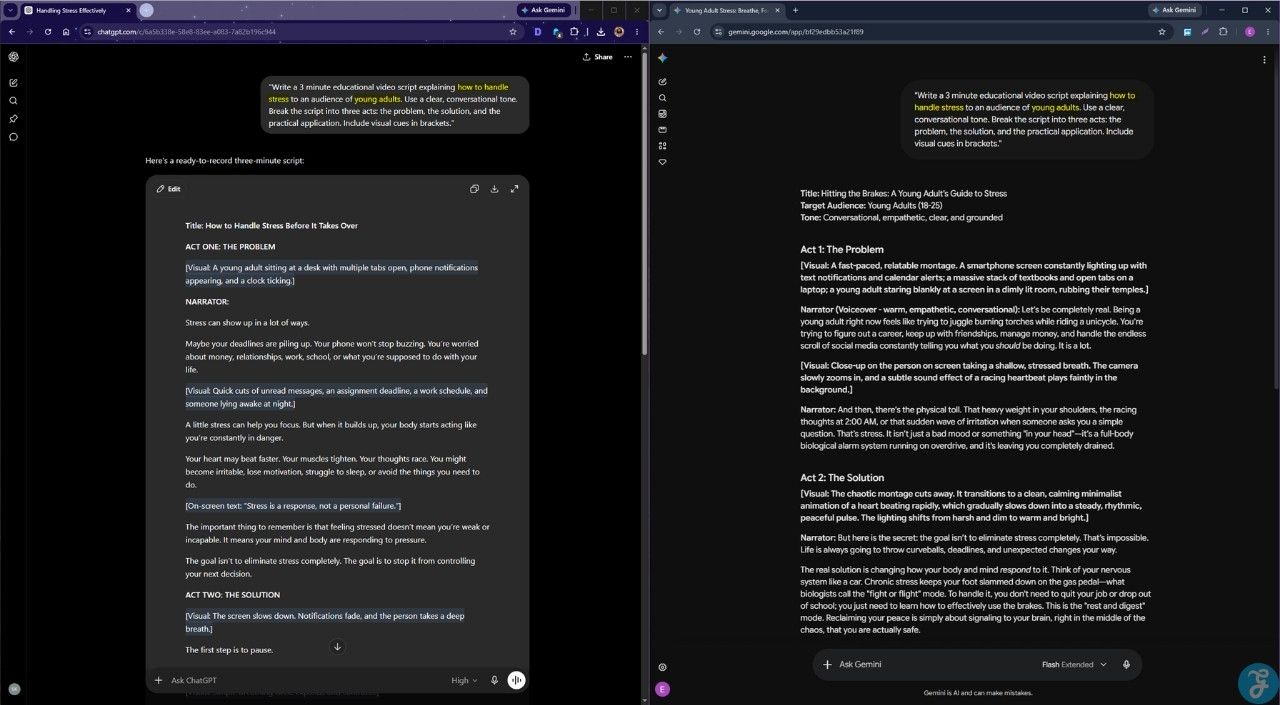This screenshot has width=1280, height=705.
Task: Go back in left browser window
Action: pyautogui.click(x=13, y=32)
